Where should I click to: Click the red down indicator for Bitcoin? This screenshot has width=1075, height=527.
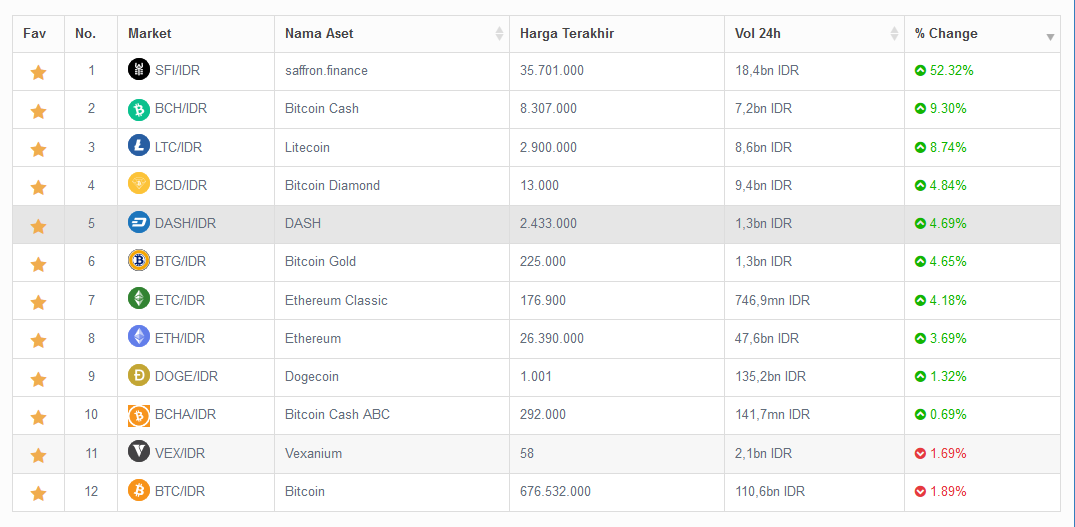tap(920, 491)
